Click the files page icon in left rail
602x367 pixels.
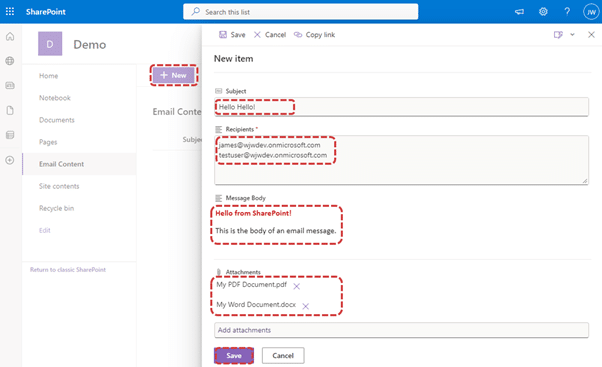tap(10, 111)
